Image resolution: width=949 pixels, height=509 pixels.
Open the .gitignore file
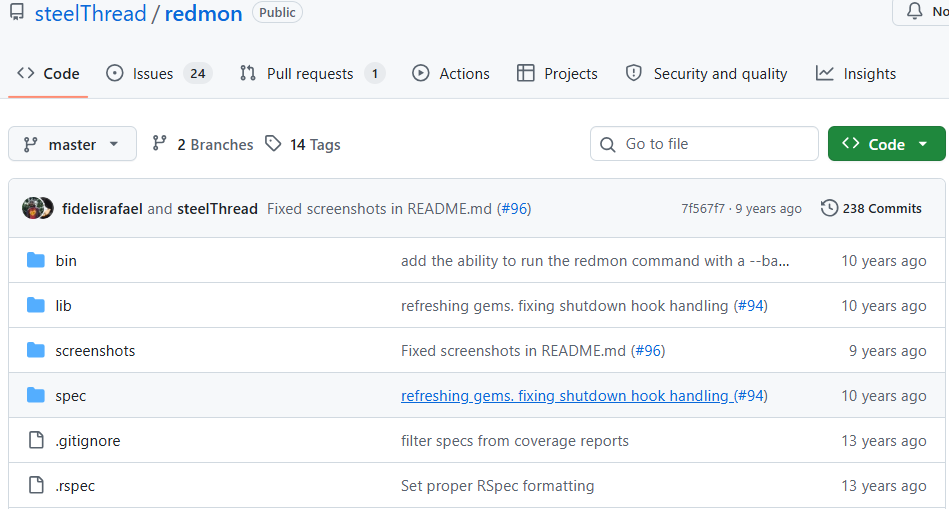(88, 441)
